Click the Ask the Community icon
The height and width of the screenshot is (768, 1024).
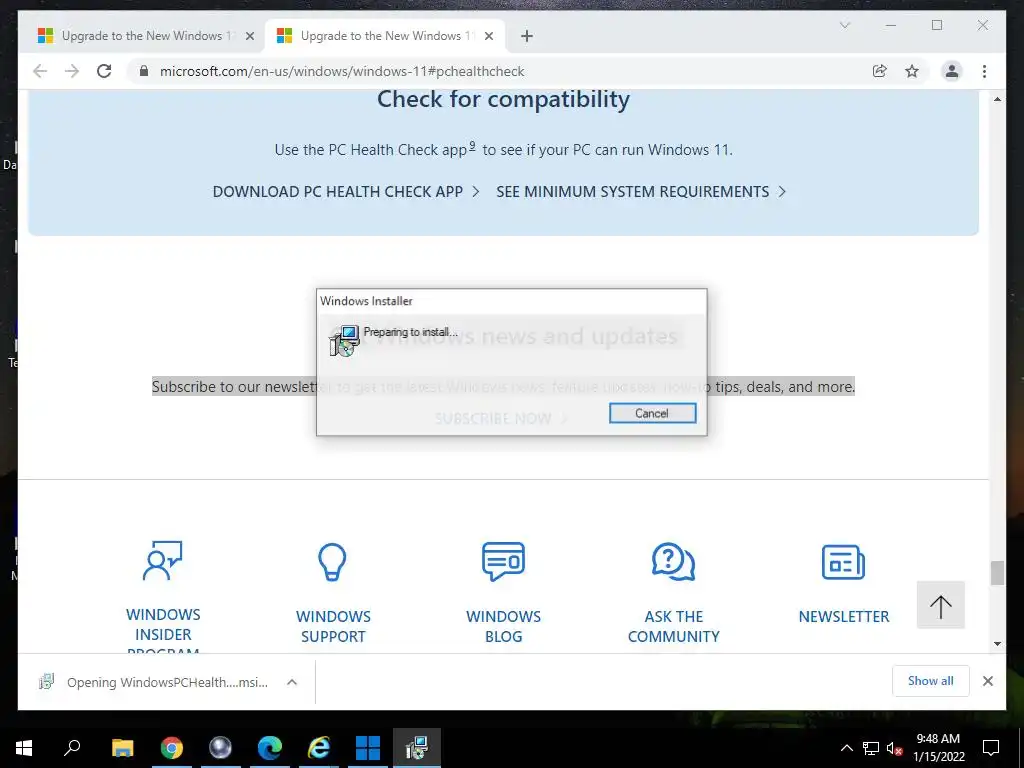tap(673, 561)
